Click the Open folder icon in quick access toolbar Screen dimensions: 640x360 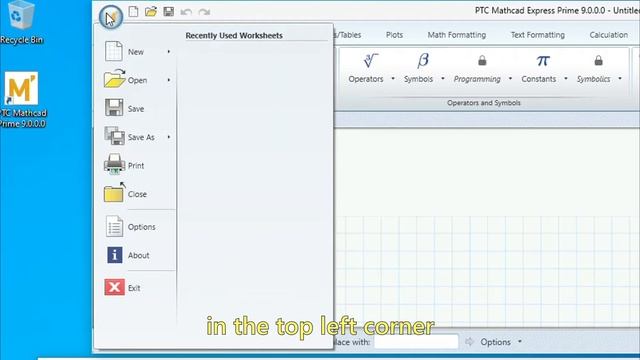click(151, 11)
